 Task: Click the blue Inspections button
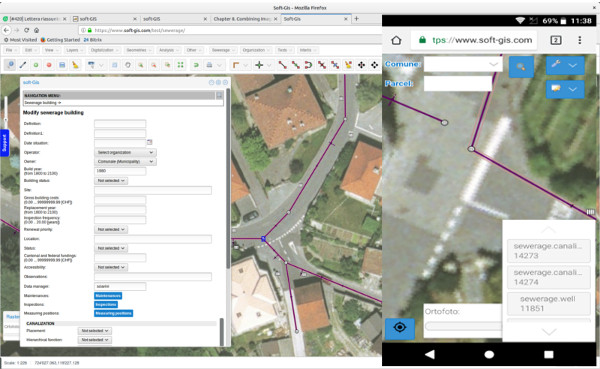coord(106,305)
